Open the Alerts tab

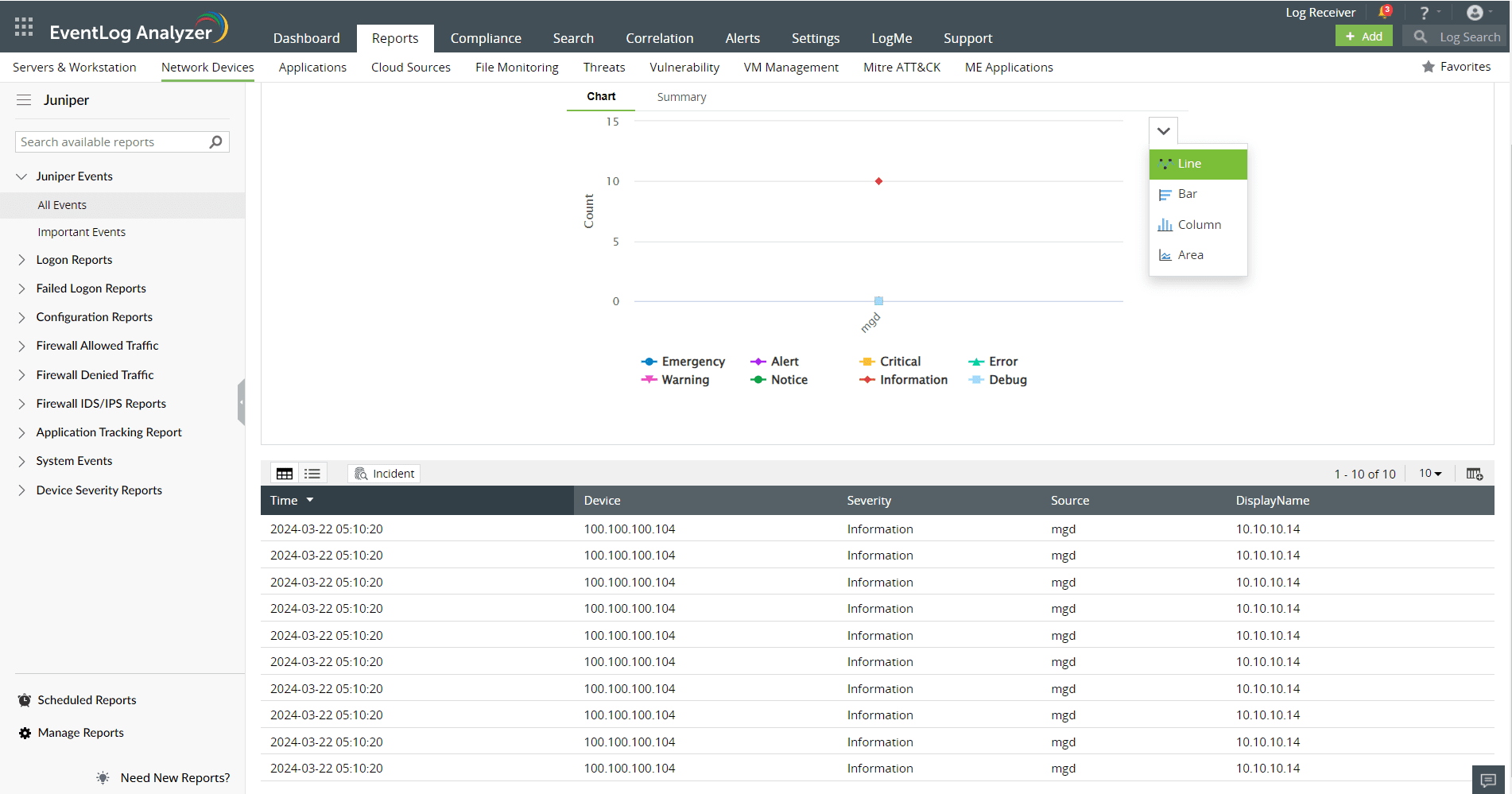click(x=742, y=38)
